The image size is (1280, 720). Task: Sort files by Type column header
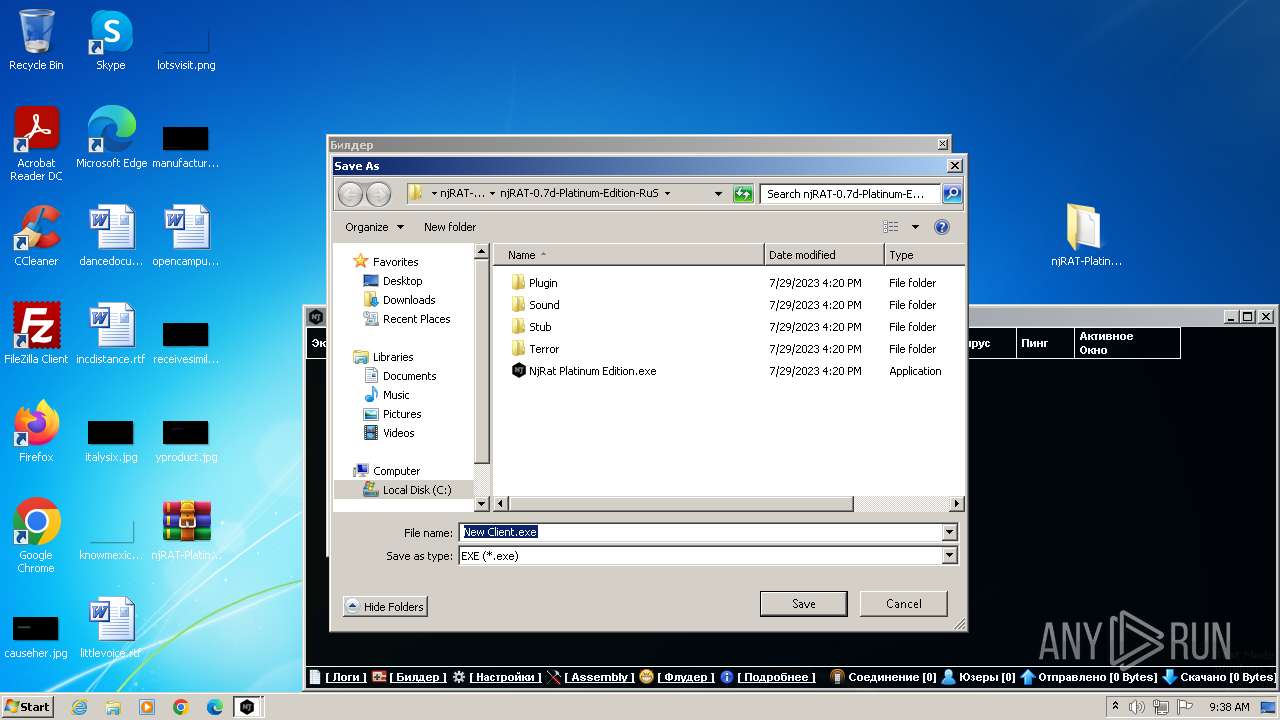tap(924, 255)
